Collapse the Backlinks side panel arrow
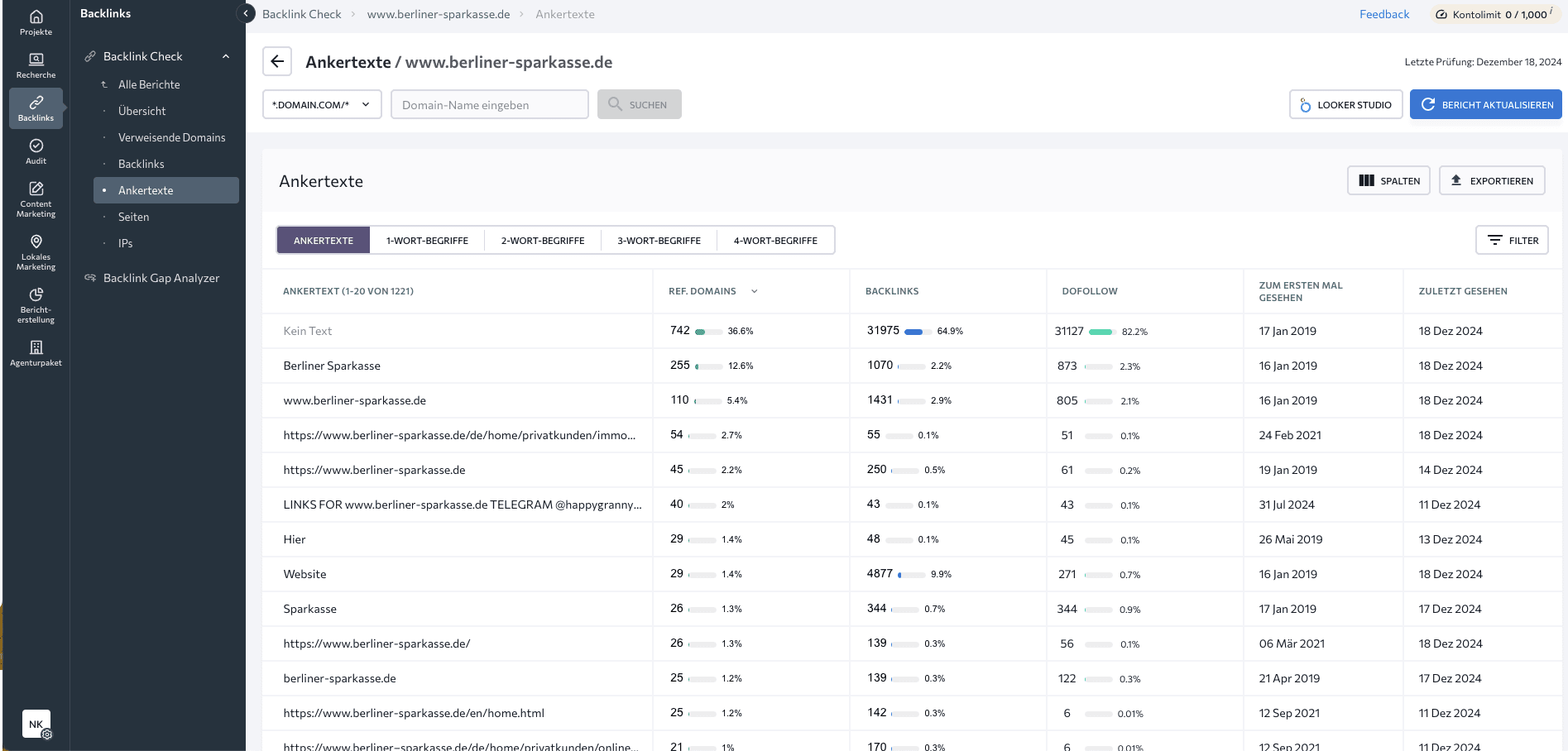1568x751 pixels. click(246, 13)
